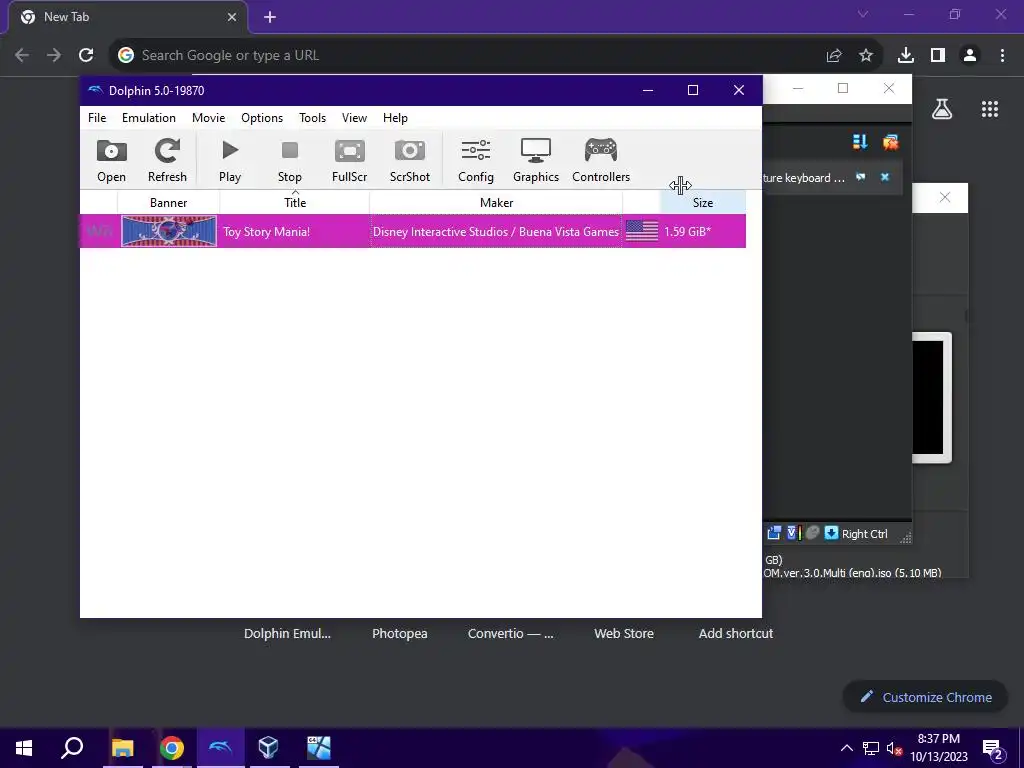Open the Photopea shortcut
The width and height of the screenshot is (1024, 768).
pos(400,633)
